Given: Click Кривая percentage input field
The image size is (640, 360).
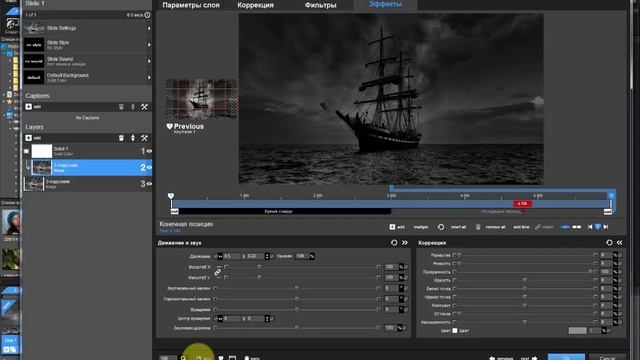Looking at the screenshot, I should 301,256.
